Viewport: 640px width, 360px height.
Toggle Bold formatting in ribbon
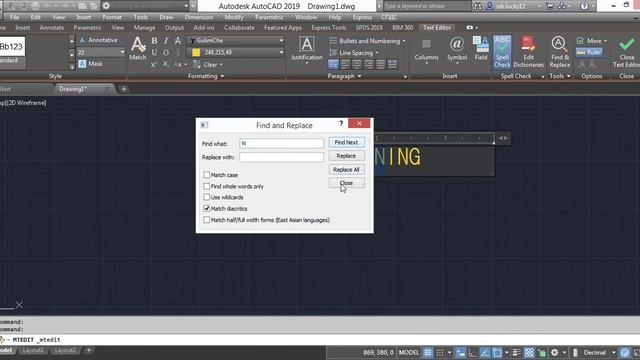(x=154, y=41)
